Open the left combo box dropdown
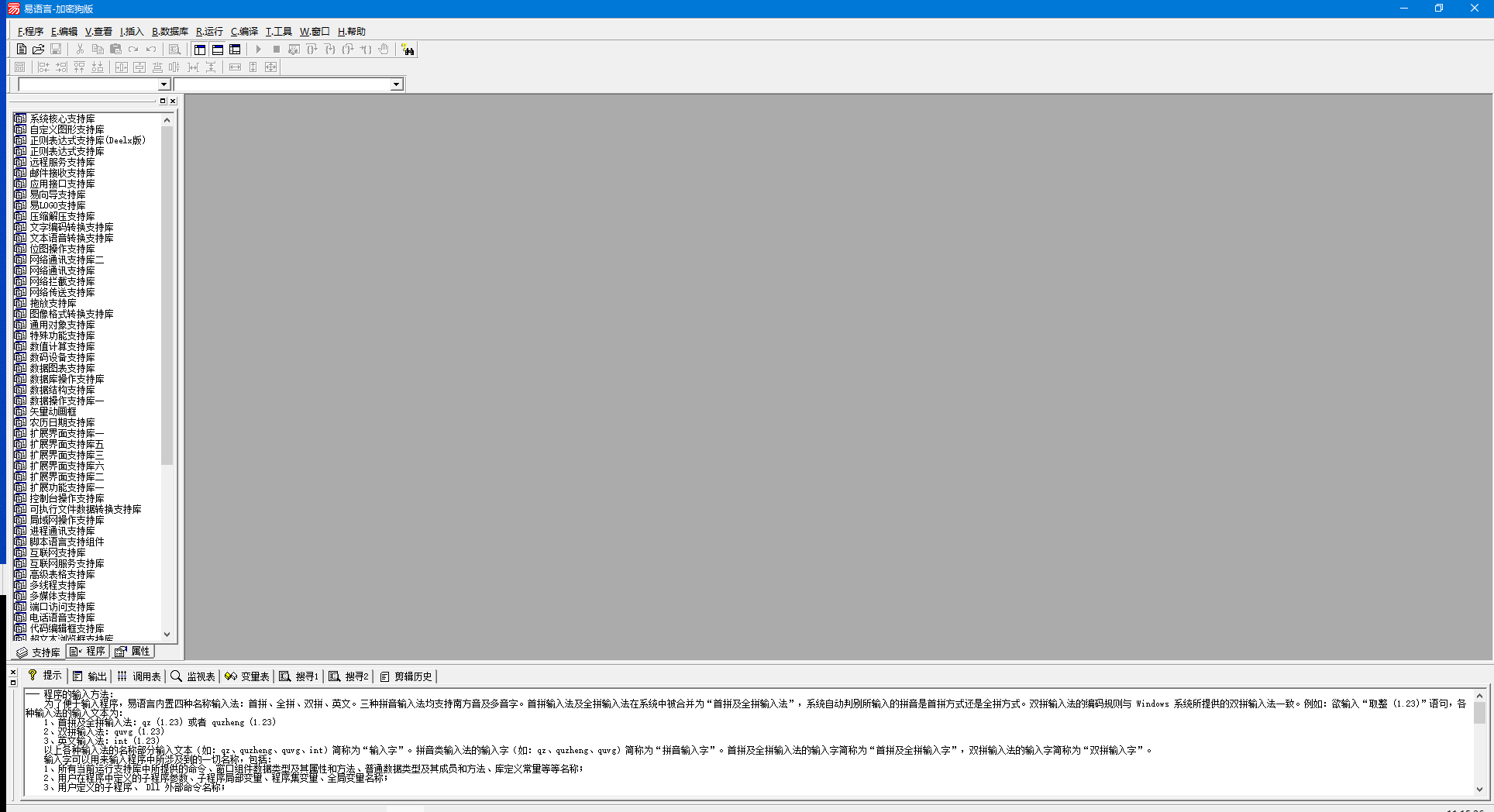The width and height of the screenshot is (1494, 812). pyautogui.click(x=163, y=84)
